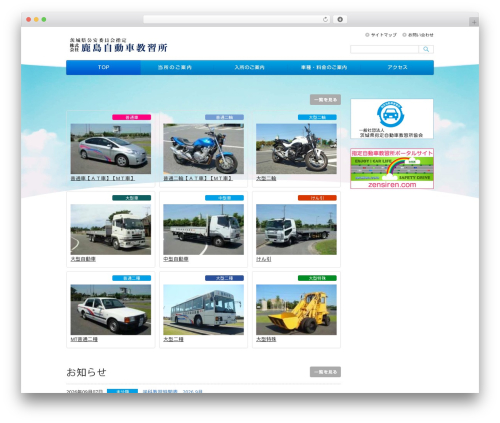The height and width of the screenshot is (423, 500).
Task: Go to the アクセス navigation item
Action: (397, 67)
